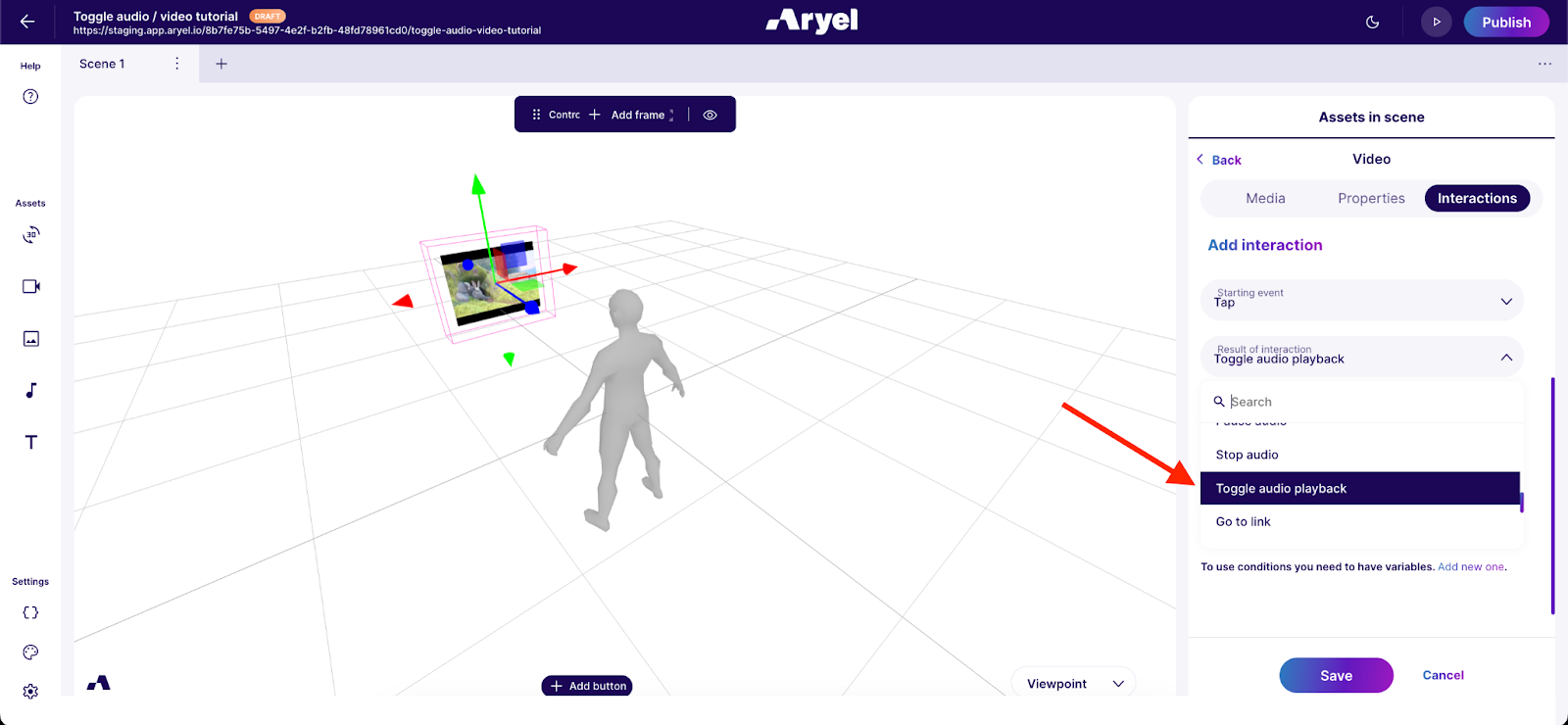The width and height of the screenshot is (1568, 725).
Task: Click the project staging URL text
Action: click(x=307, y=30)
